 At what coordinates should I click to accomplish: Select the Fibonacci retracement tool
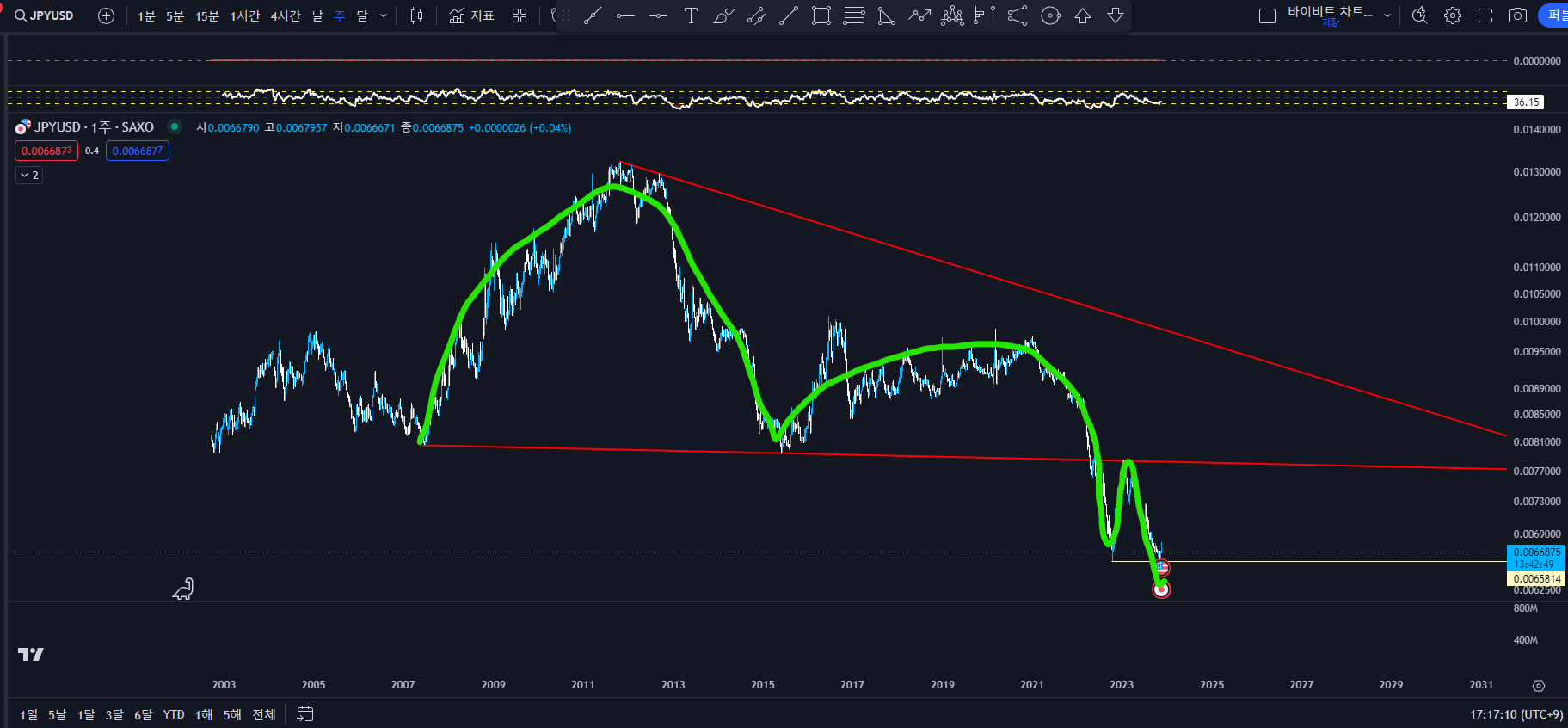[x=854, y=15]
